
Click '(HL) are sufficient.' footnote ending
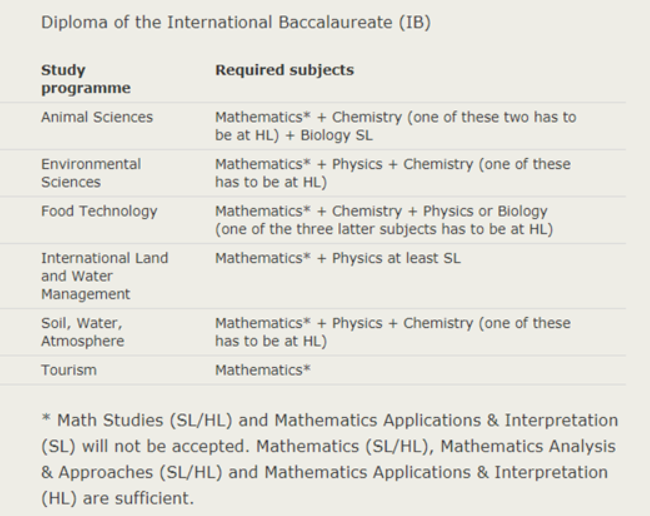click(x=117, y=498)
